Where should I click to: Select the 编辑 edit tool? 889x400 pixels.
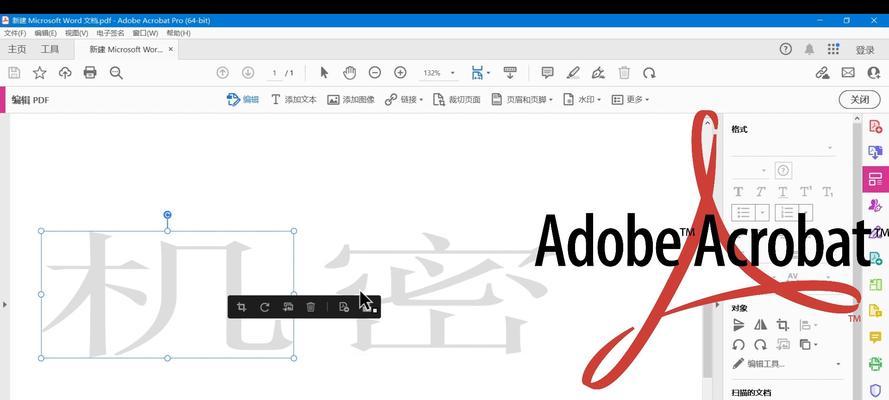(243, 99)
